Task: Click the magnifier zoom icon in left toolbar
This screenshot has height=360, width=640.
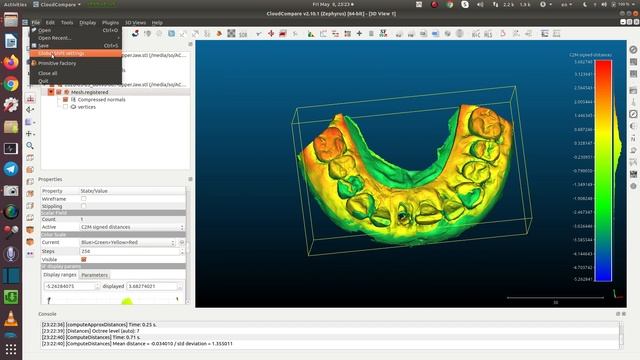Action: point(30,145)
